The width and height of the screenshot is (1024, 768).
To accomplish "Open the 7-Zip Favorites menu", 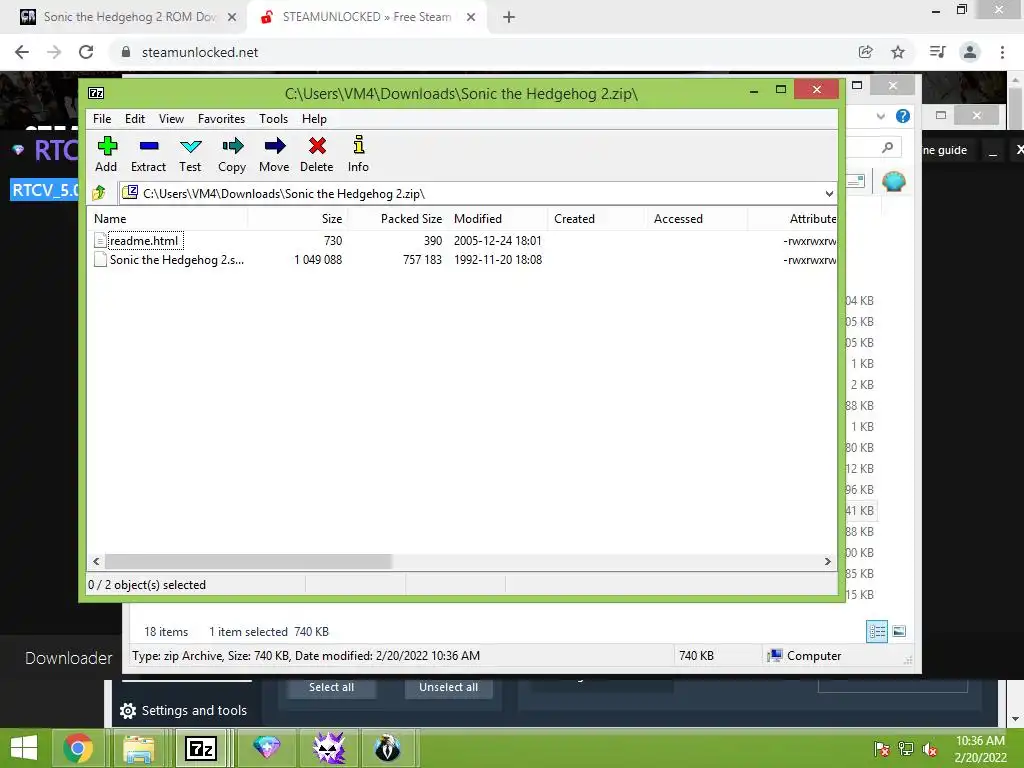I will (221, 119).
